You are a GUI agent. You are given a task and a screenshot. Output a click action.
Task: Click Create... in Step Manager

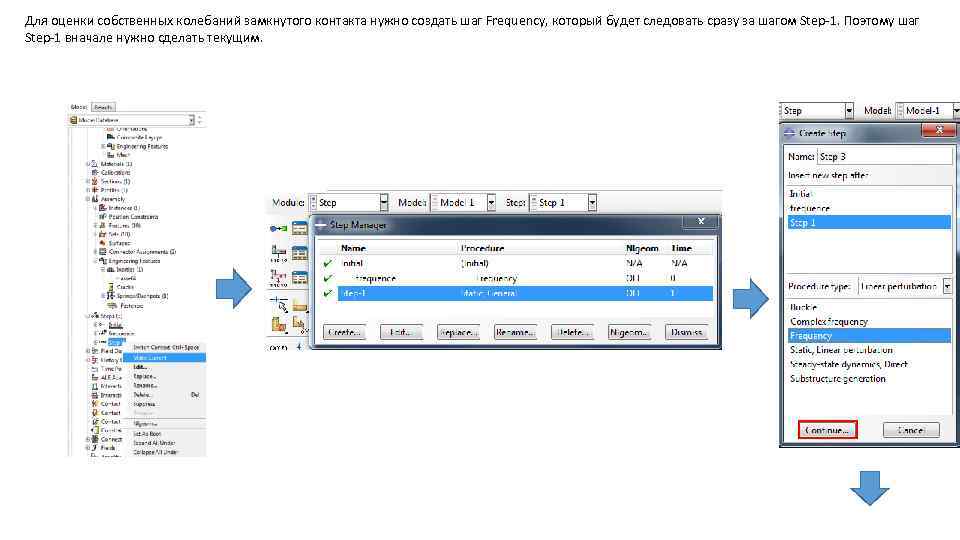pyautogui.click(x=344, y=332)
